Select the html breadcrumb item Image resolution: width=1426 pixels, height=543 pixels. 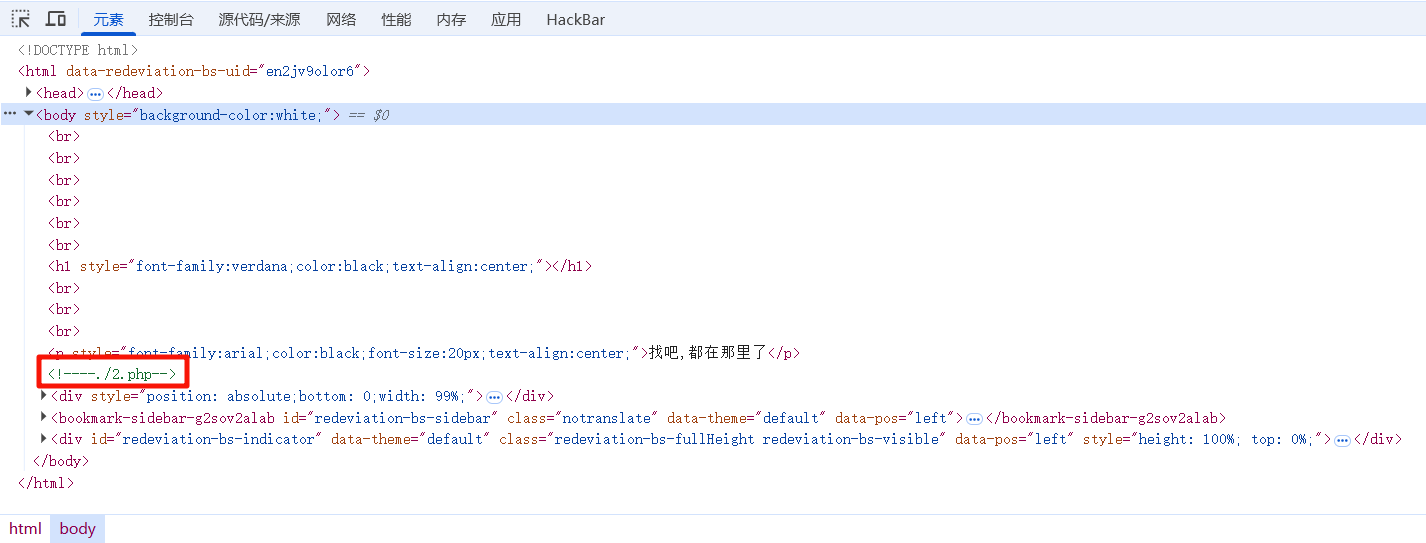(x=25, y=529)
